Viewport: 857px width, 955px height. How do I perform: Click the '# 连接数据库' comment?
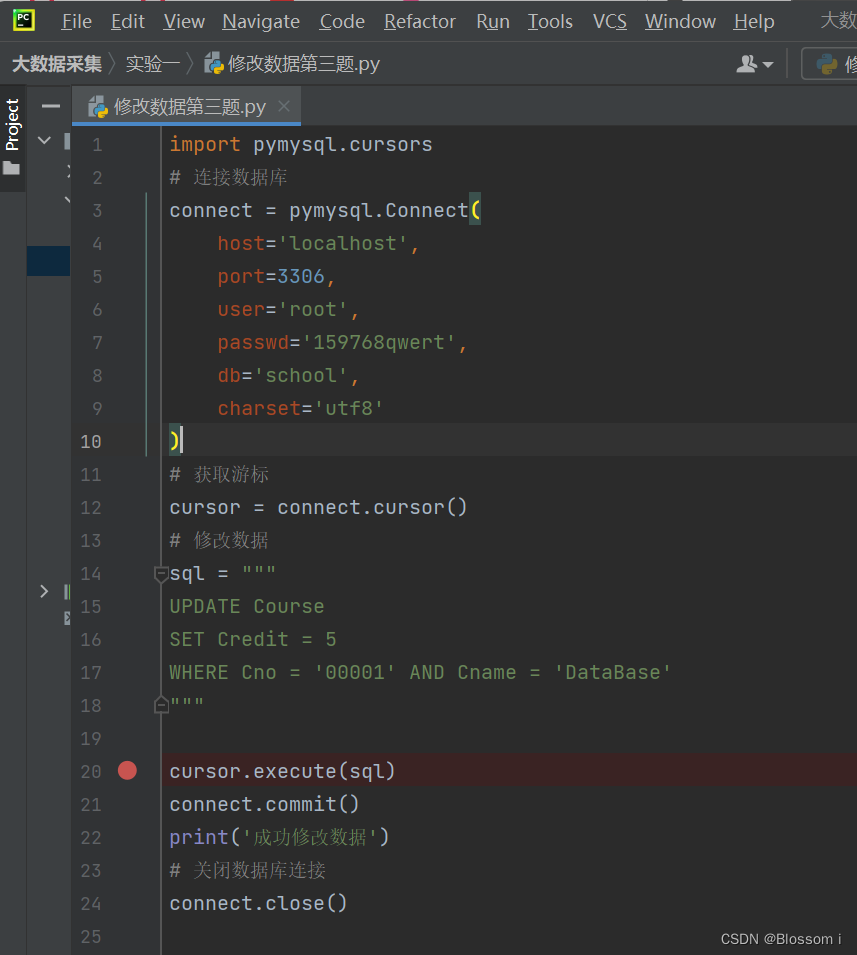coord(228,178)
